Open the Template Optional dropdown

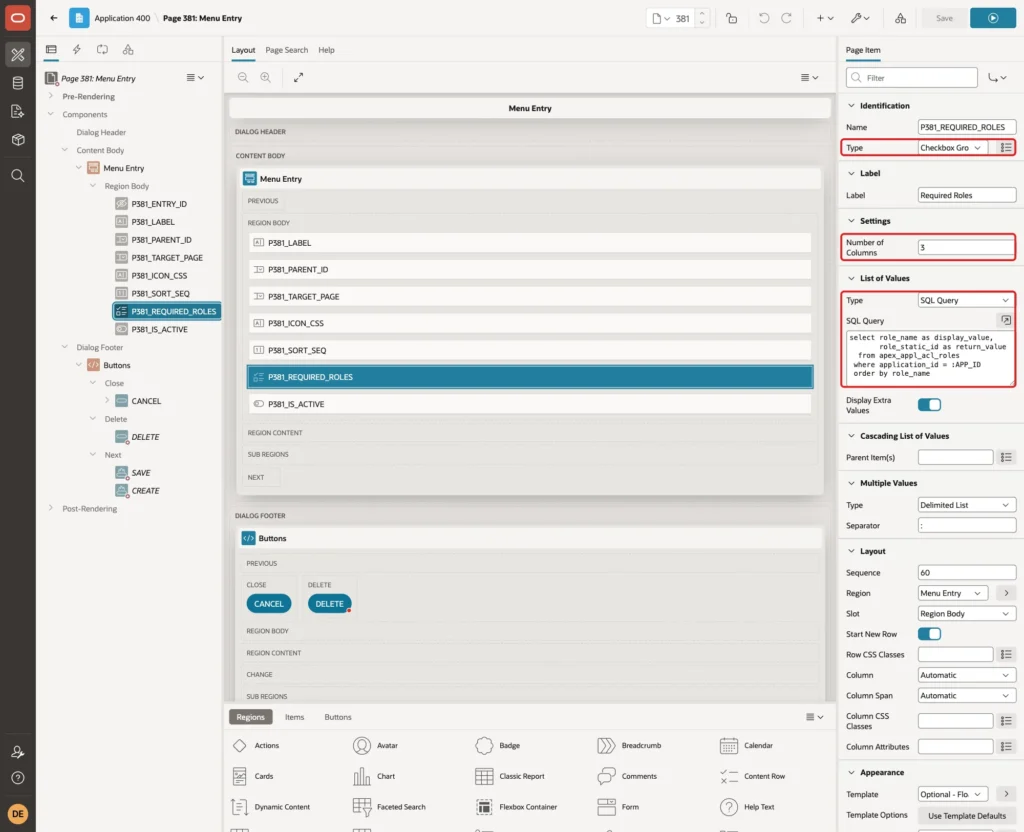tap(953, 795)
